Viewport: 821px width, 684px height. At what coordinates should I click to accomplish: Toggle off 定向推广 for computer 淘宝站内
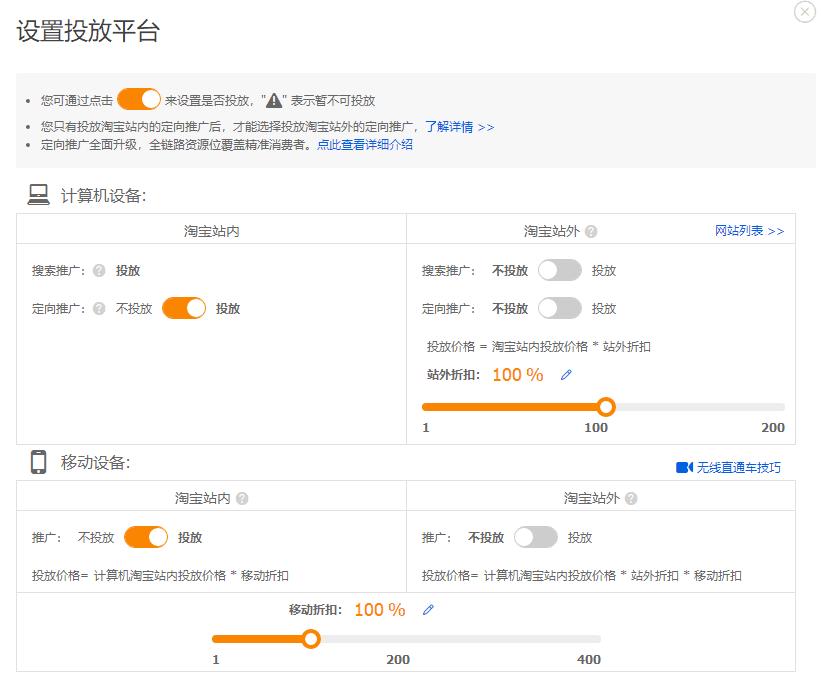(x=183, y=308)
